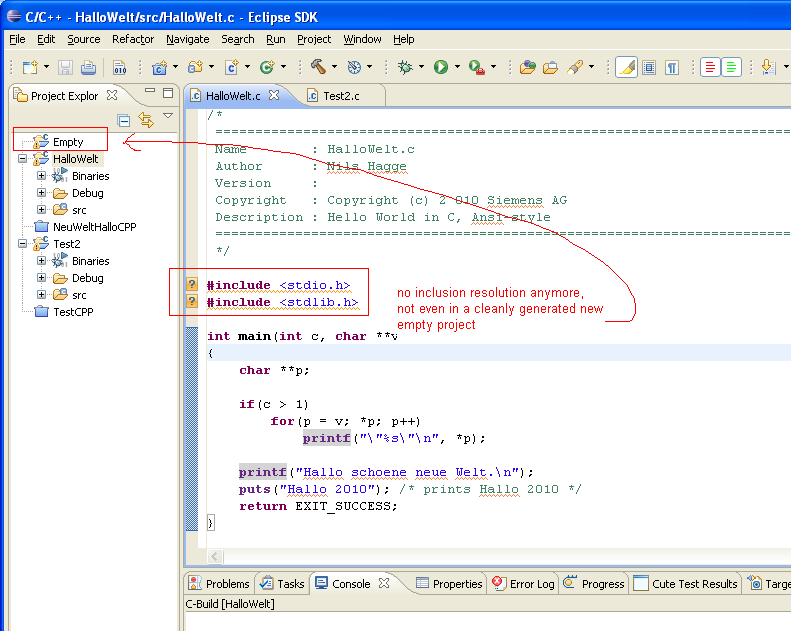Viewport: 791px width, 631px height.
Task: Maximize the Project Explorer panel
Action: tap(168, 93)
